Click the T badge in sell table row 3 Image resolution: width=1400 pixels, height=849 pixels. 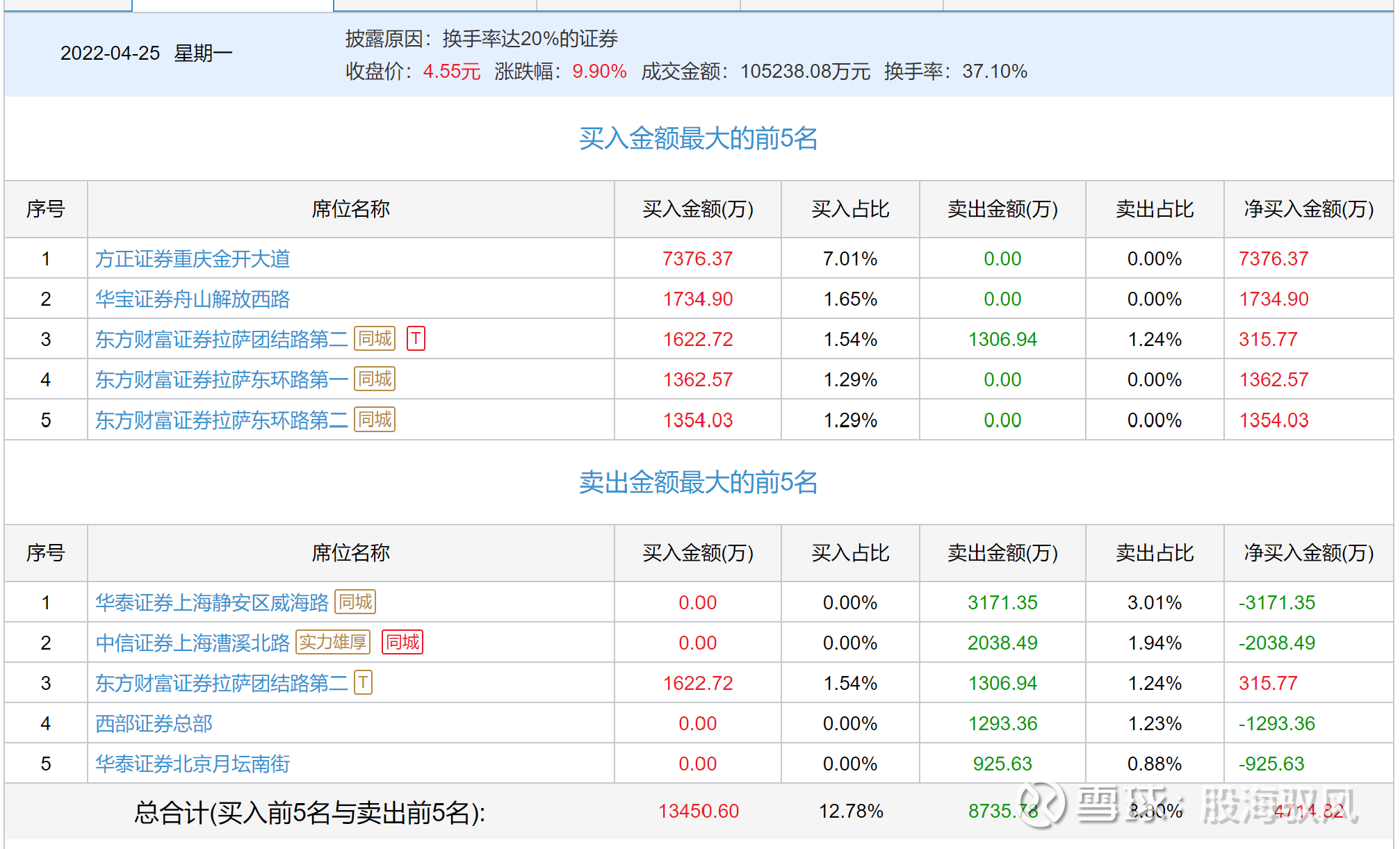(363, 682)
